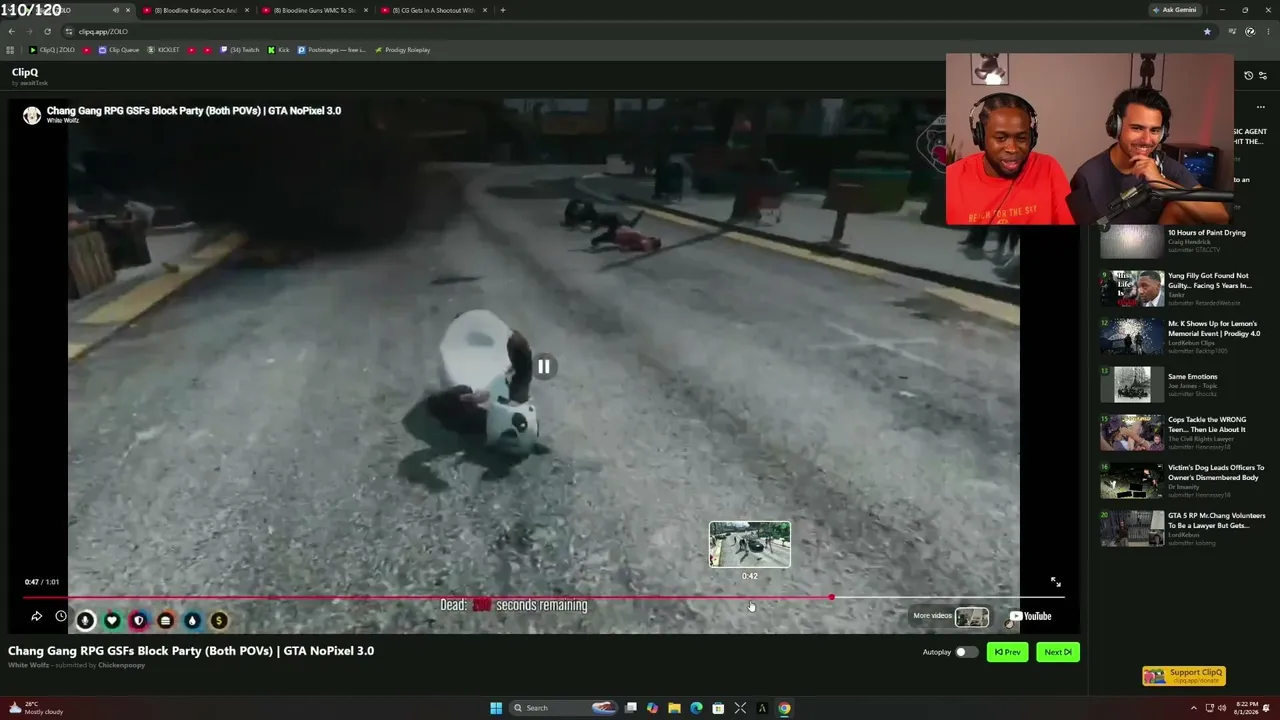The height and width of the screenshot is (720, 1280).
Task: Open the taskbar volume control
Action: 1222,708
